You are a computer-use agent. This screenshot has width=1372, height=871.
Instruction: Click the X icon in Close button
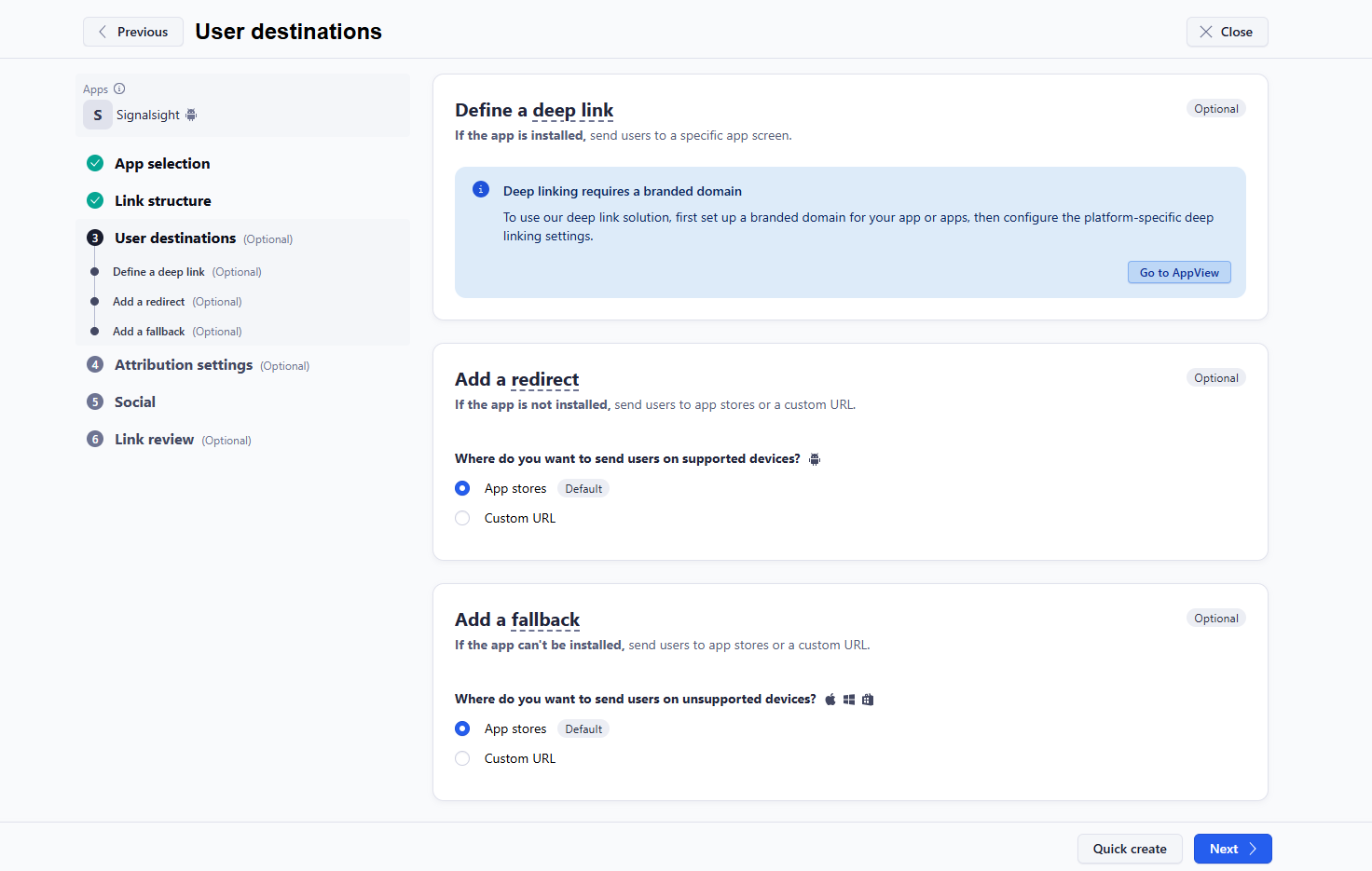tap(1206, 32)
